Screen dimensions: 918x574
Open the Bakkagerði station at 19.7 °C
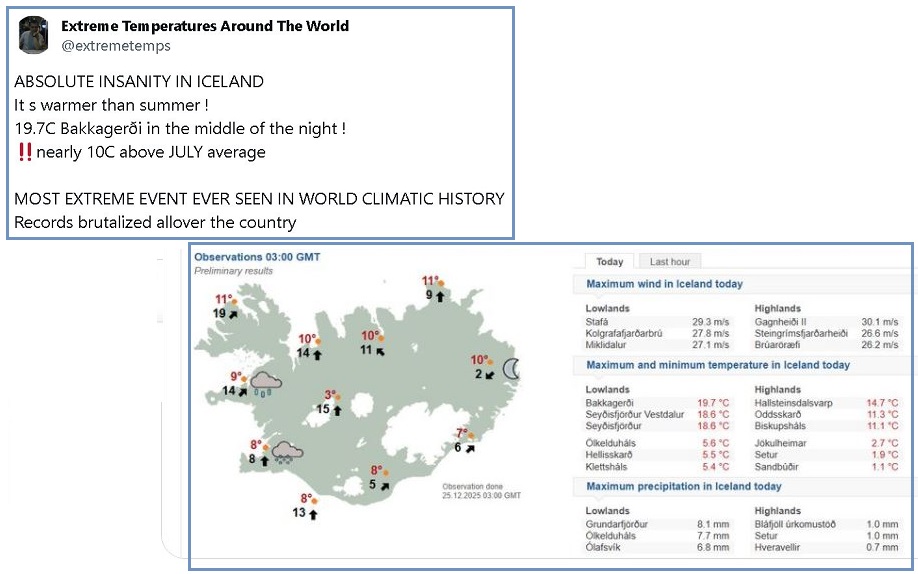(608, 402)
